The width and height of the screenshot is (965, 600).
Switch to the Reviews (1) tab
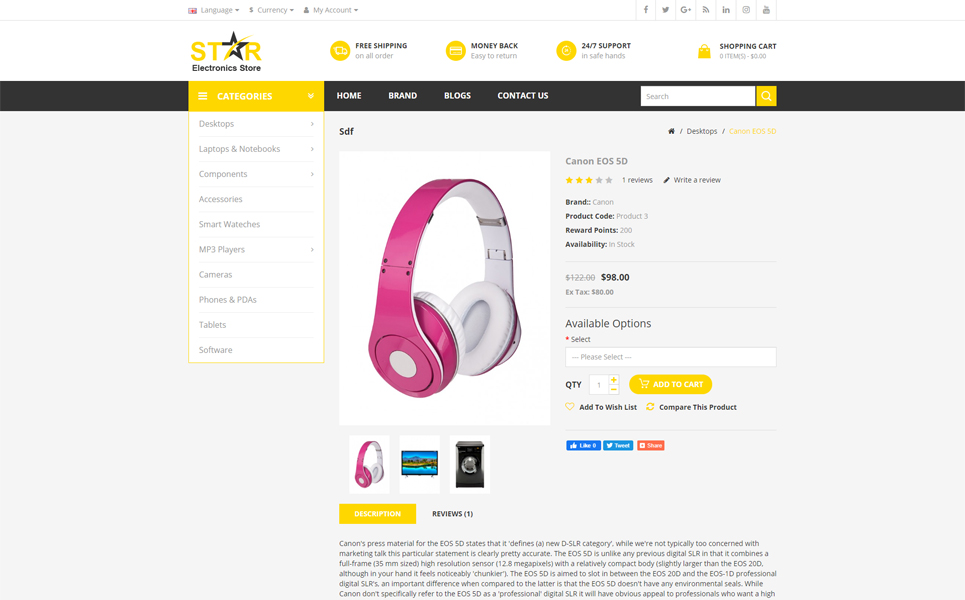pos(452,514)
